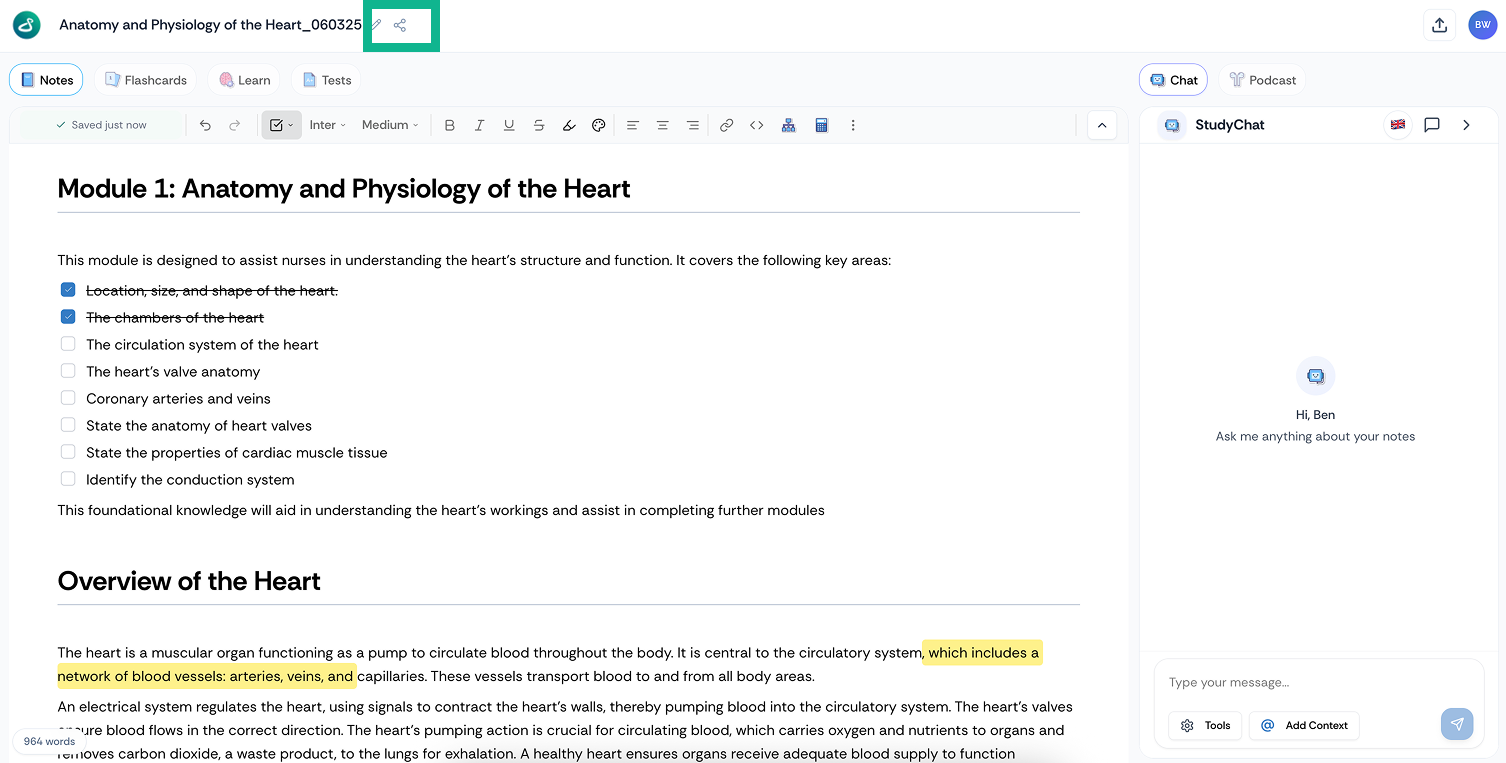Open the Inter font family dropdown
This screenshot has width=1506, height=763.
tap(327, 125)
